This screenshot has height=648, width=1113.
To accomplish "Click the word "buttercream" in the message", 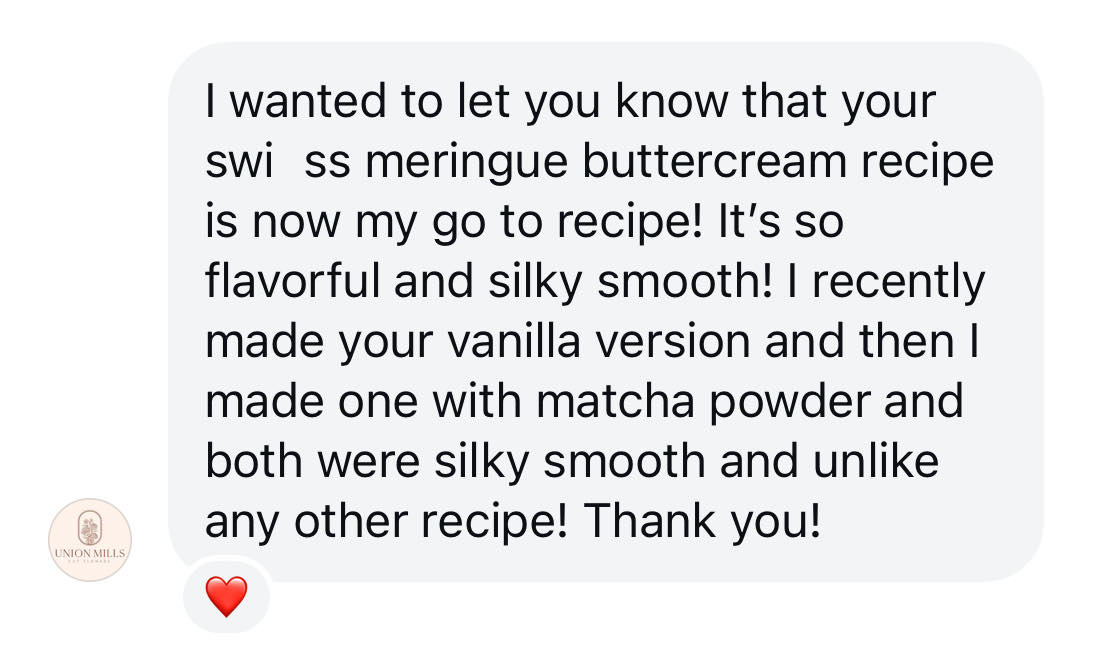I will 715,161.
